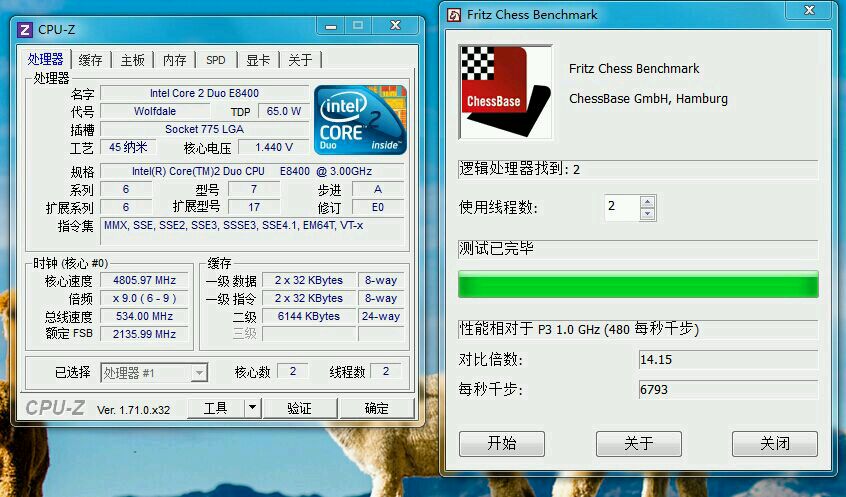Click the core voltage value 1.440 V
Screen dimensions: 846x497
[274, 147]
